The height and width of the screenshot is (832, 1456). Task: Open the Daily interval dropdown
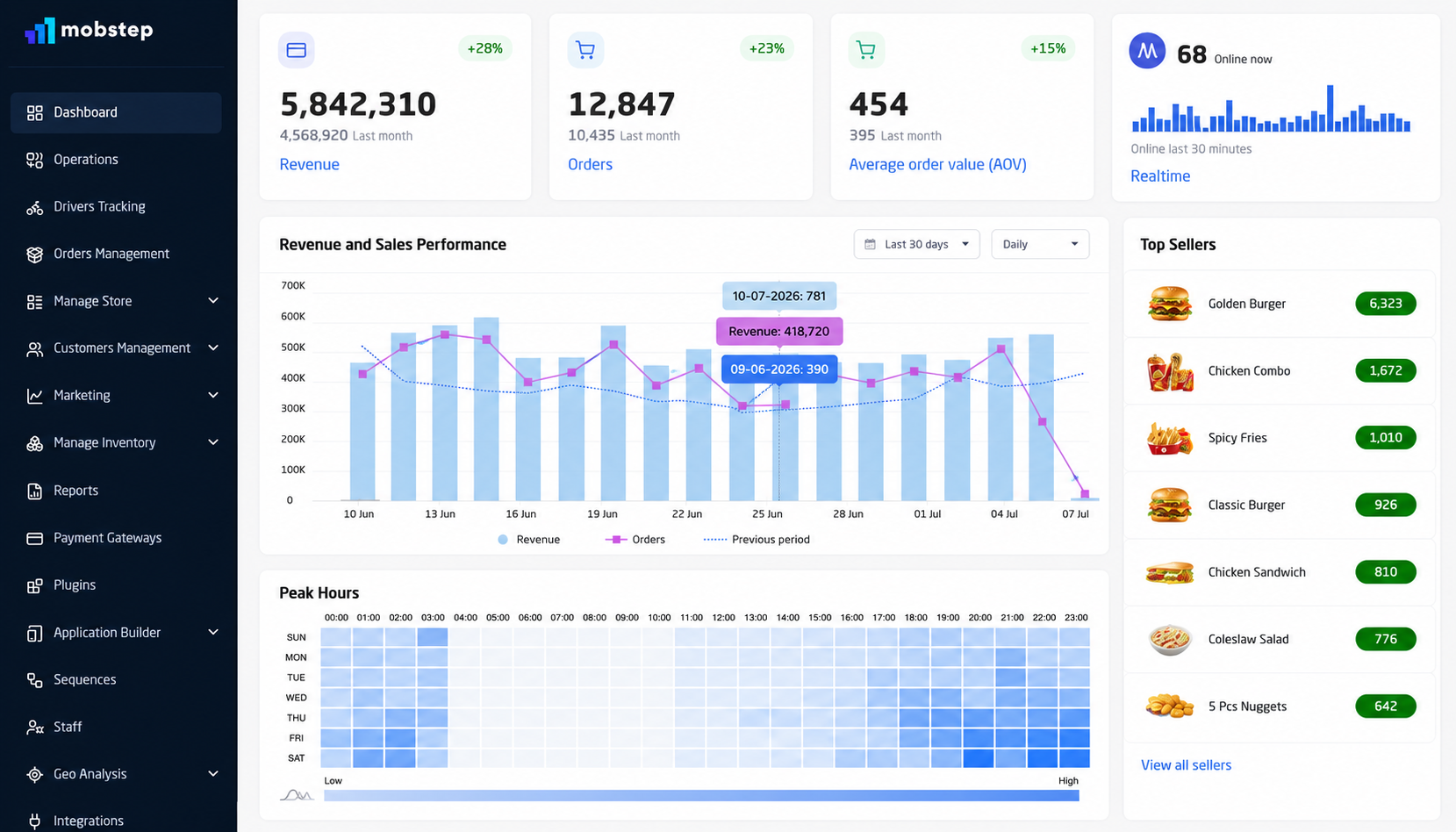tap(1040, 244)
